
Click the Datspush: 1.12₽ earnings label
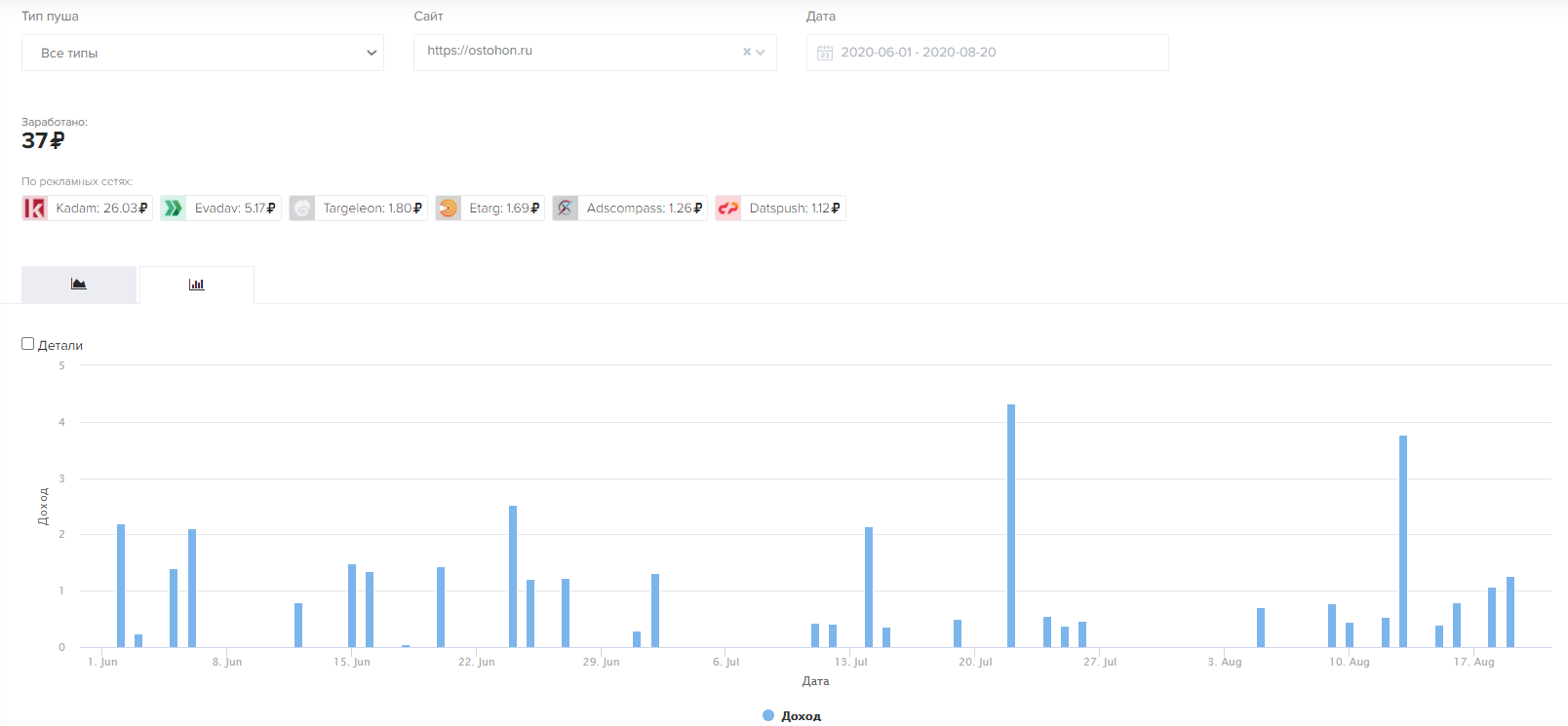click(795, 209)
